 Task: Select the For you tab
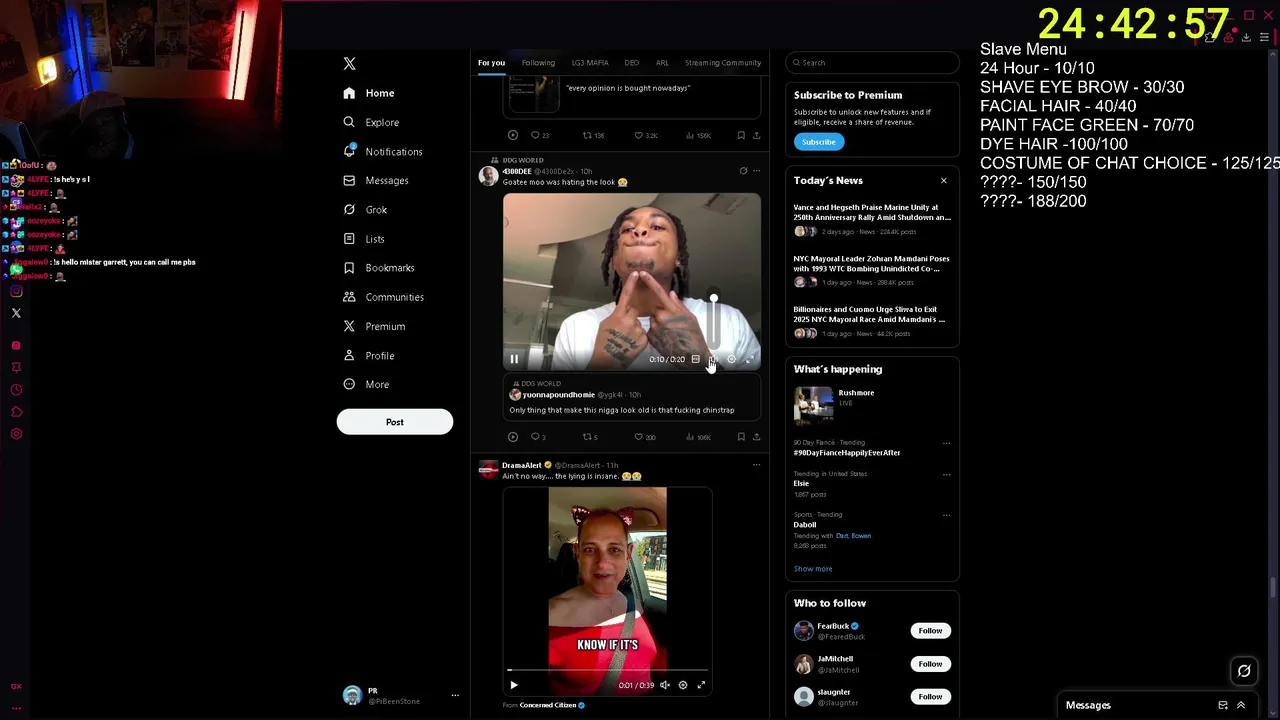[x=491, y=63]
